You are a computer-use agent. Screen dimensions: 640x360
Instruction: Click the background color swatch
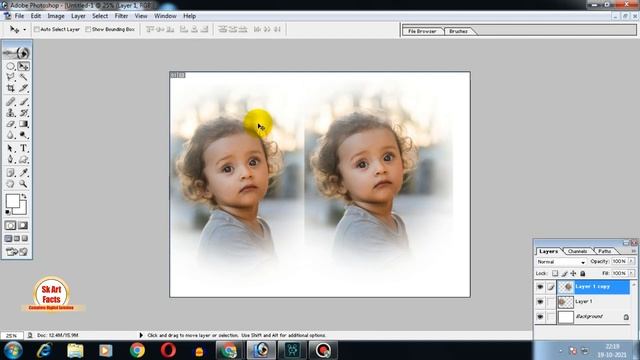pyautogui.click(x=22, y=210)
